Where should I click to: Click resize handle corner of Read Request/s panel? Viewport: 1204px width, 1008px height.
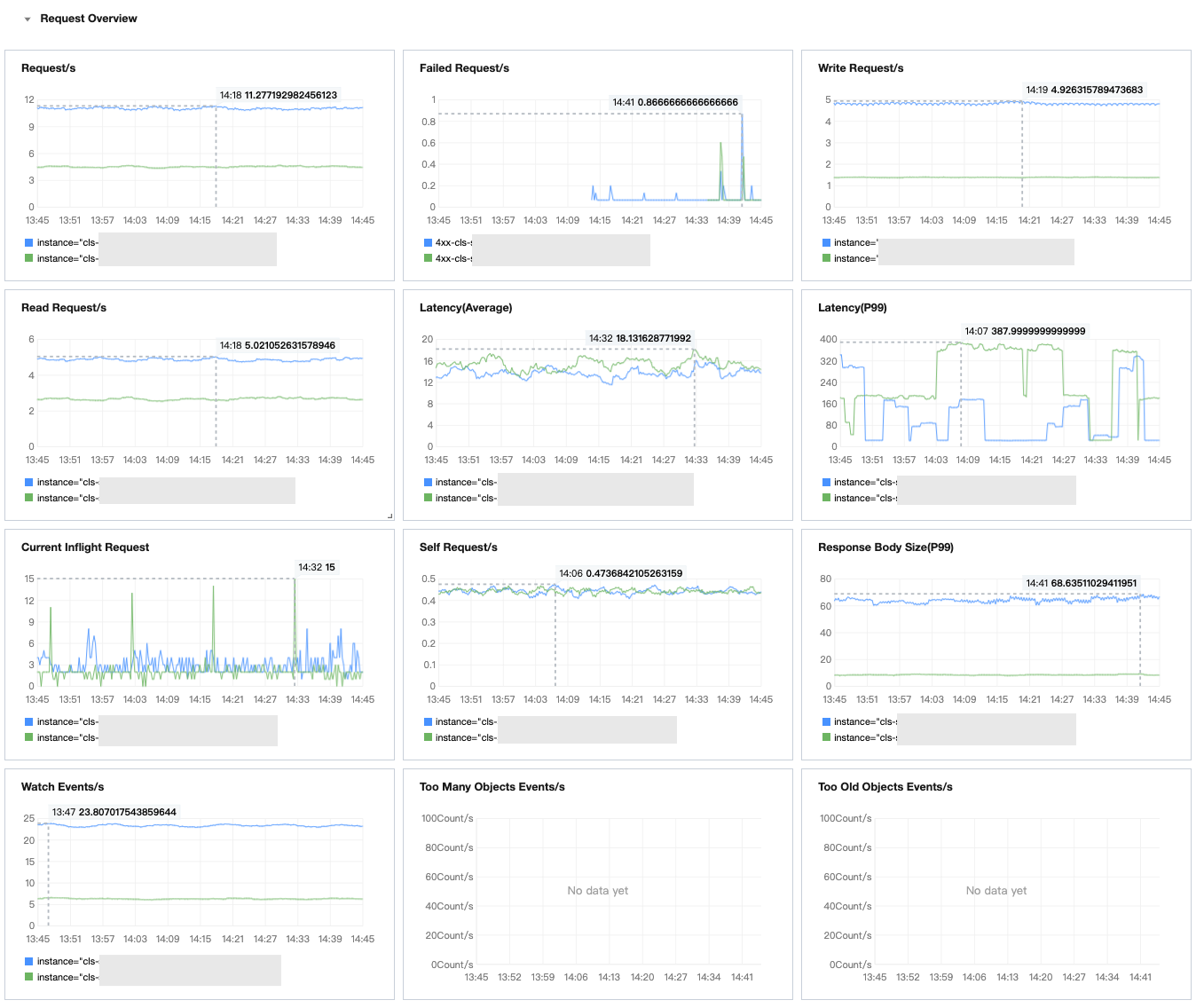click(x=390, y=516)
